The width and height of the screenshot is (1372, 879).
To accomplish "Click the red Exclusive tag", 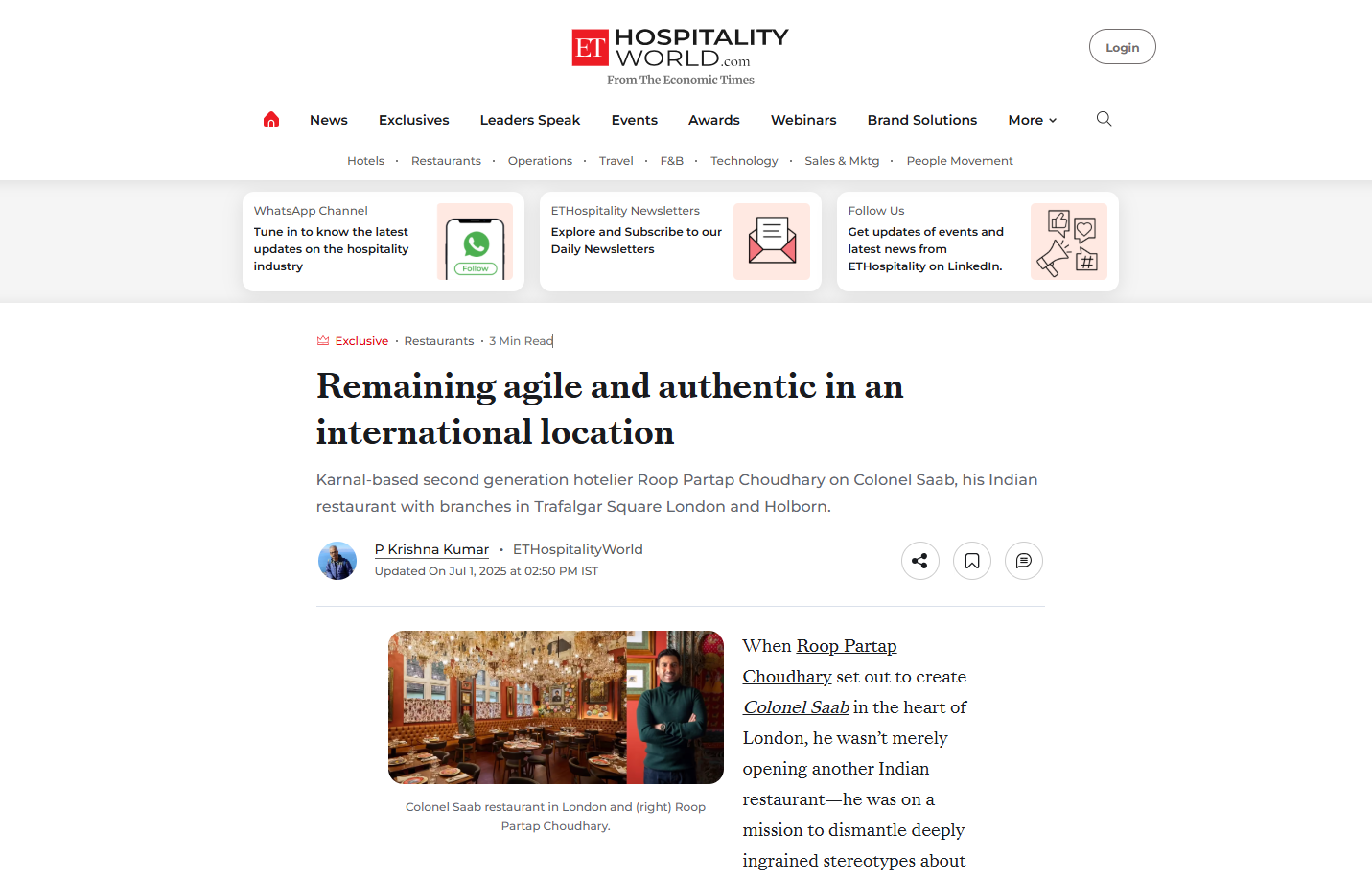I will tap(361, 341).
